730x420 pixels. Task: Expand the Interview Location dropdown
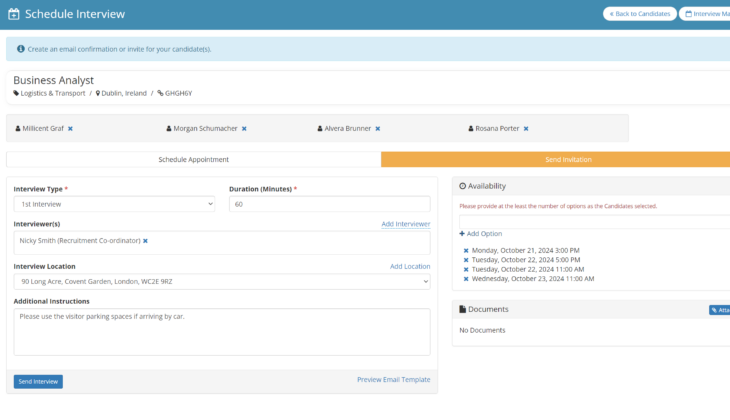(222, 282)
